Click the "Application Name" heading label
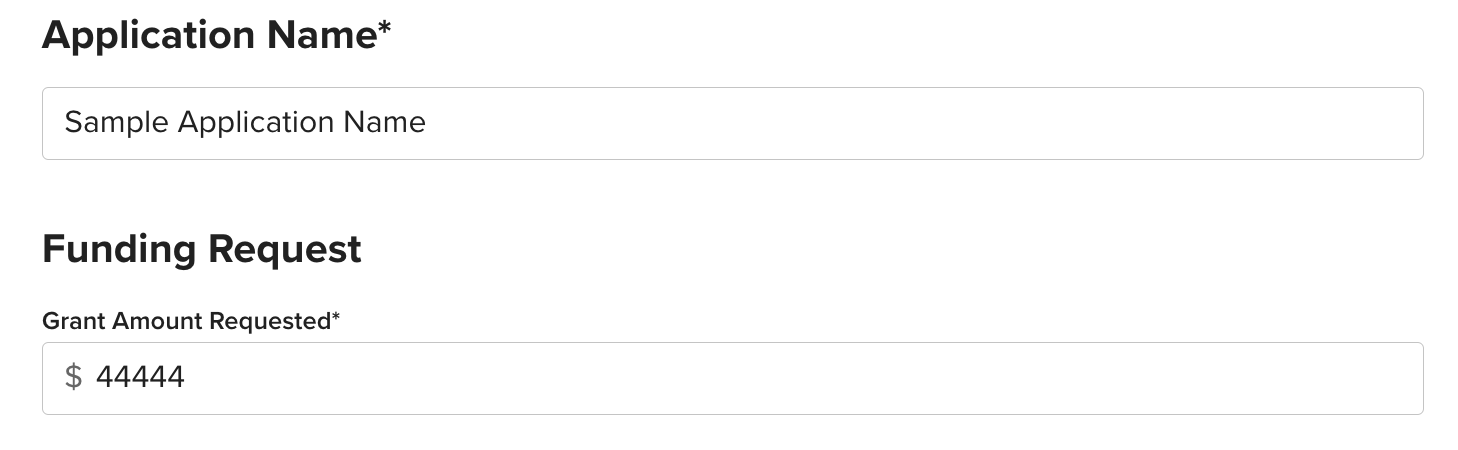This screenshot has height=450, width=1458. pyautogui.click(x=209, y=35)
